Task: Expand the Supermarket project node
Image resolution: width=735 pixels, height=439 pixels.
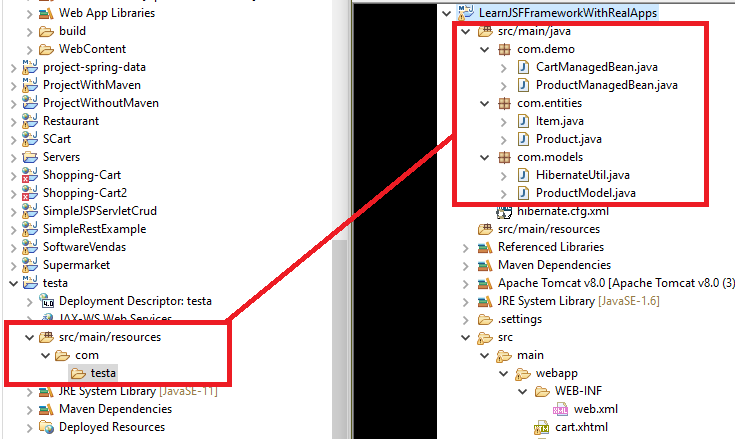Action: [x=14, y=266]
